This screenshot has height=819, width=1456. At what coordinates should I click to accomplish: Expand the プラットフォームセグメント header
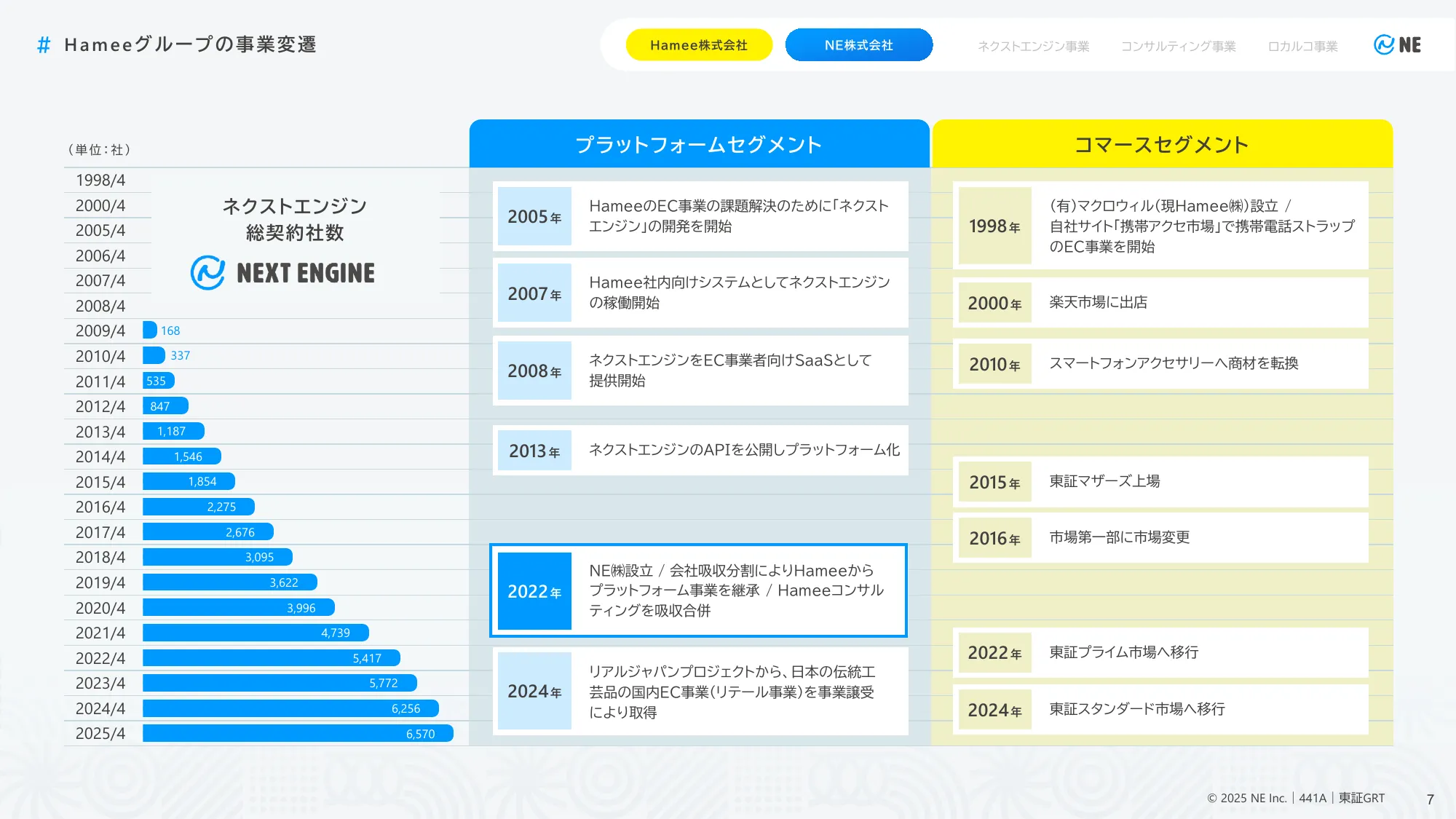(x=699, y=144)
